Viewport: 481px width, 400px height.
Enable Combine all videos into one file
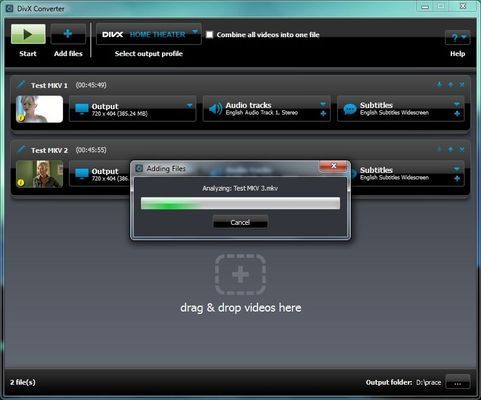[209, 34]
